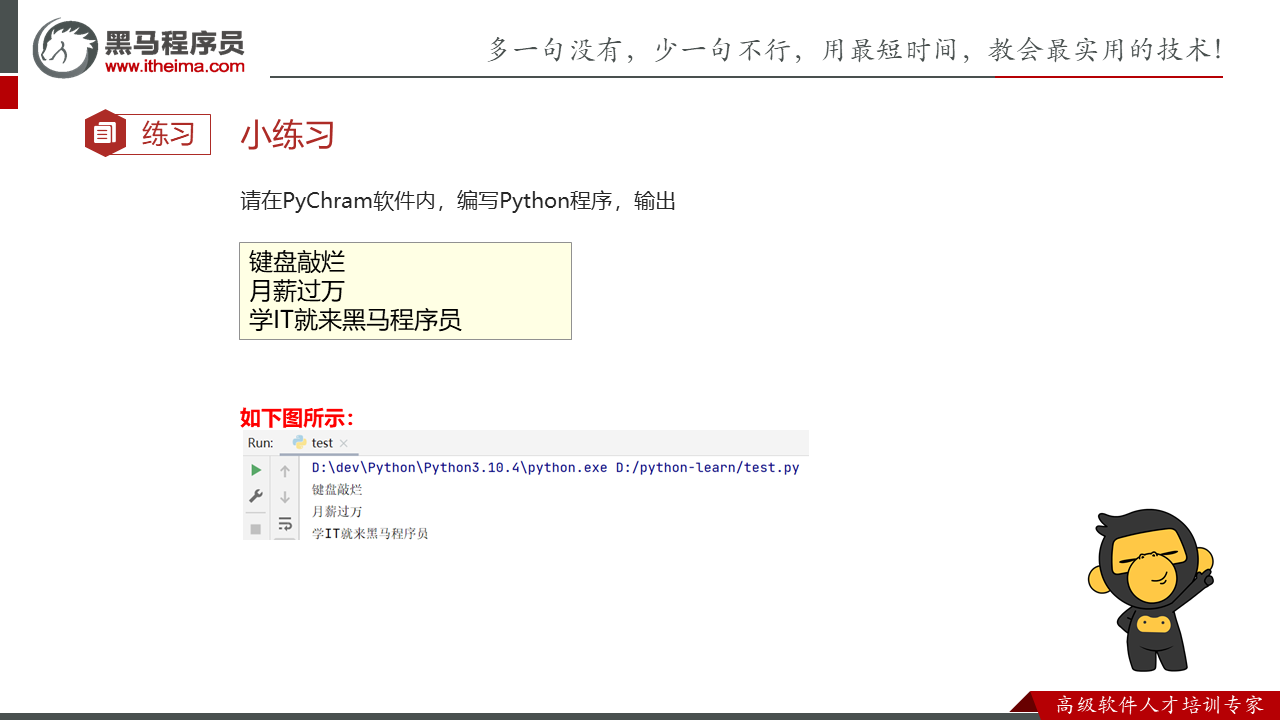Click the yellow expected output box

point(405,291)
